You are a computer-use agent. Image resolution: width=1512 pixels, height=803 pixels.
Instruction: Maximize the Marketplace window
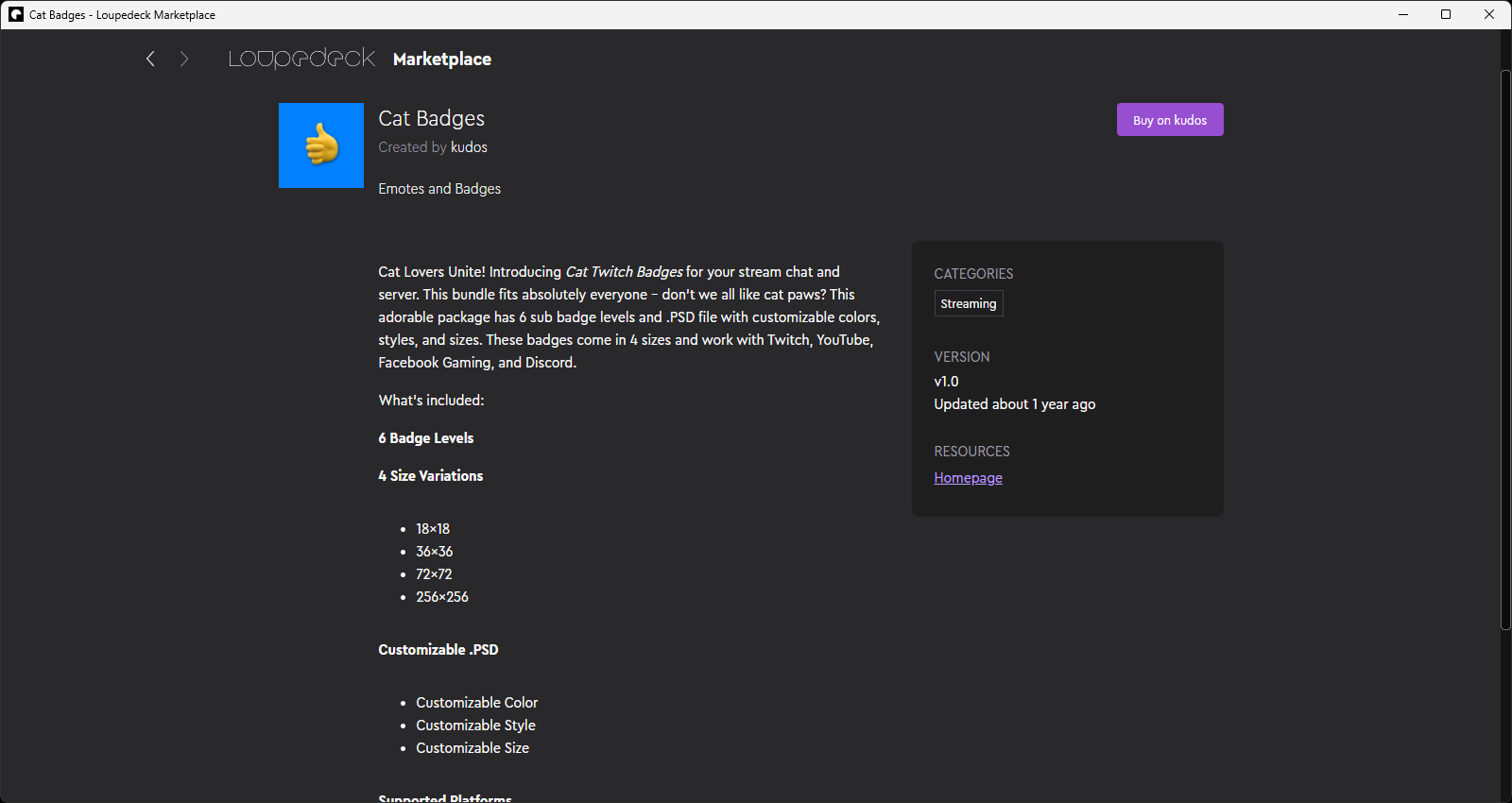[x=1446, y=14]
